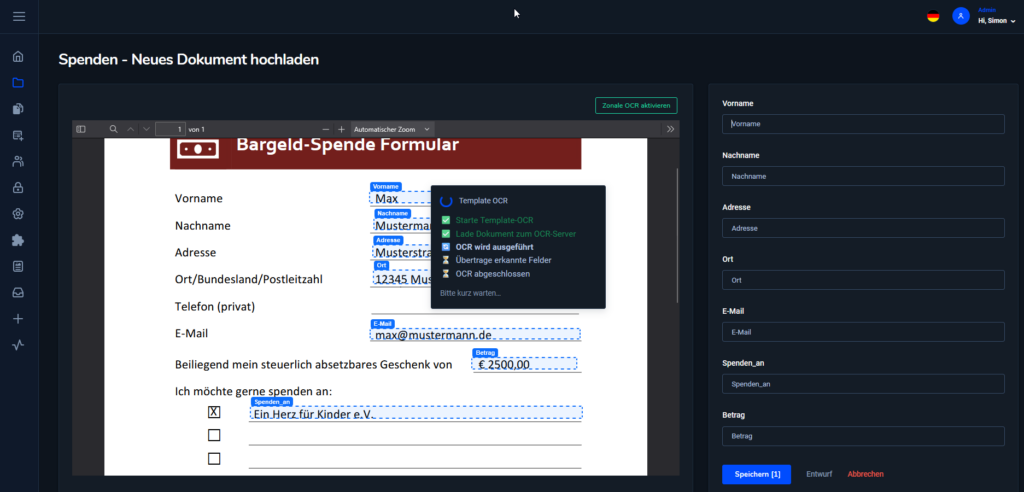Select the Spenden_an OCR zone
Image resolution: width=1024 pixels, height=492 pixels.
416,413
